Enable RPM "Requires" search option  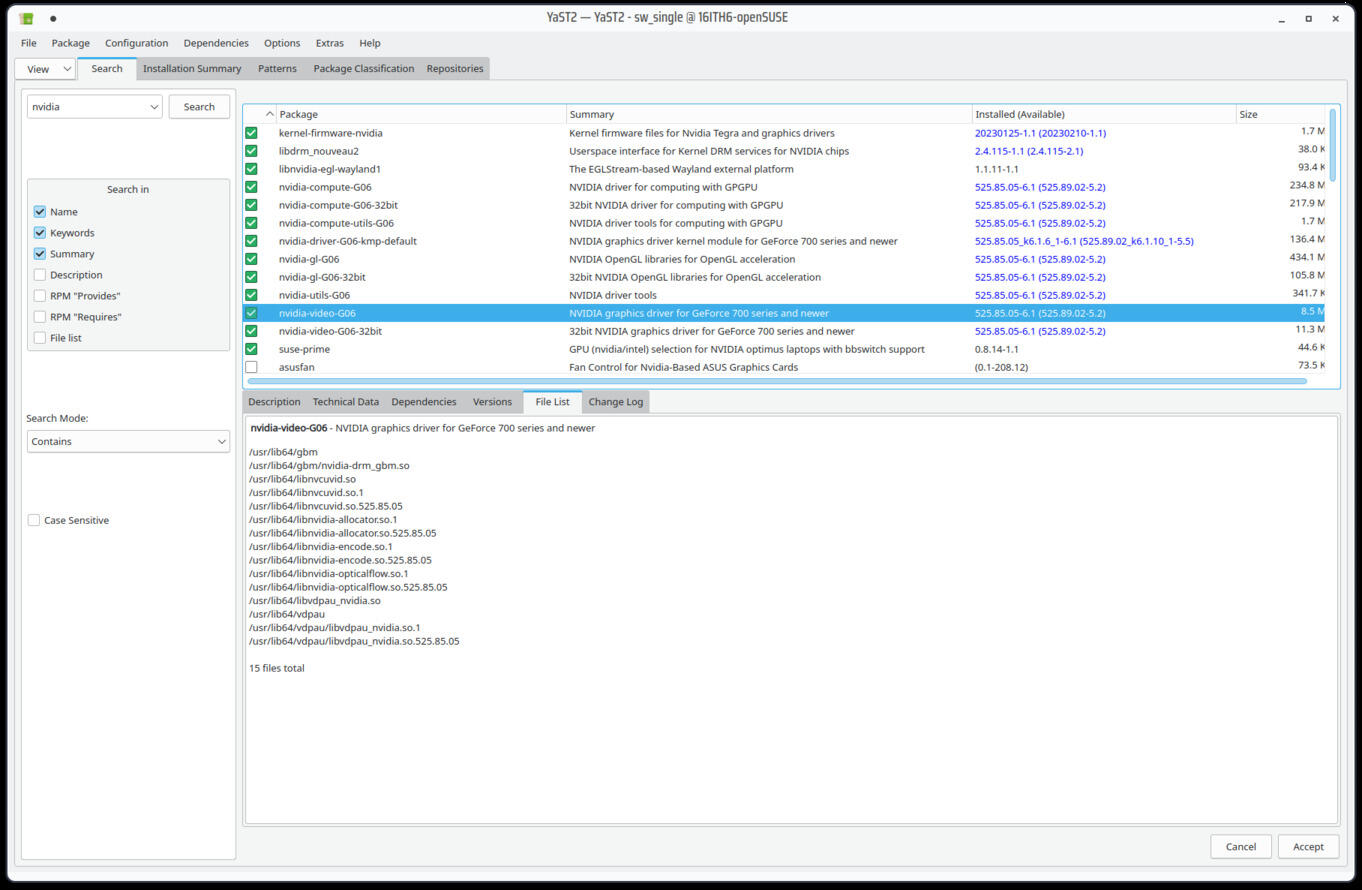(40, 317)
